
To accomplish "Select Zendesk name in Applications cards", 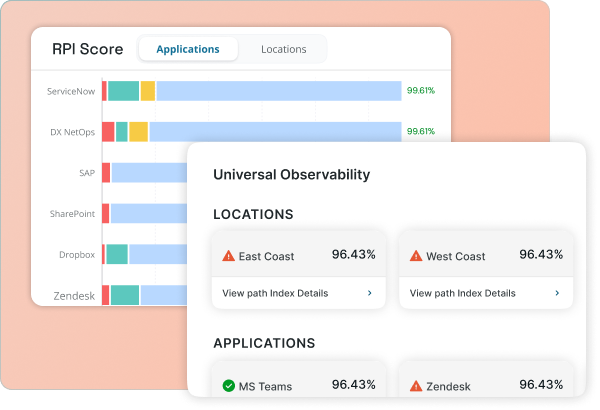I will coord(448,386).
